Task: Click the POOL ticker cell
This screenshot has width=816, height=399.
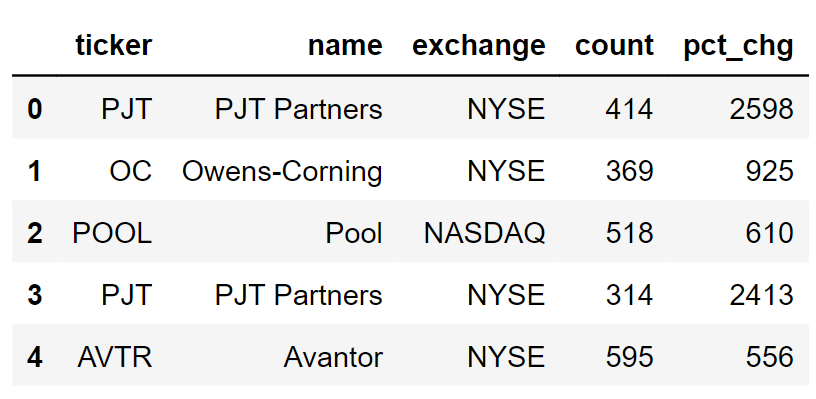Action: 112,233
